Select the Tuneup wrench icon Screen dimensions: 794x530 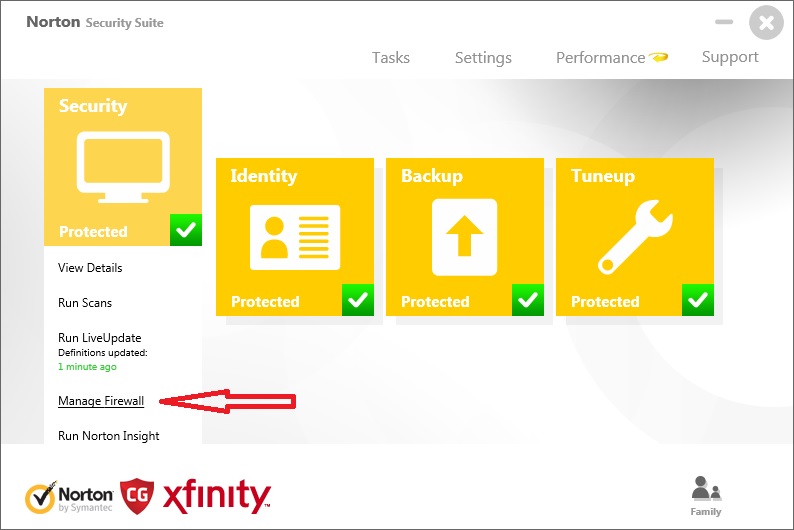(x=634, y=238)
